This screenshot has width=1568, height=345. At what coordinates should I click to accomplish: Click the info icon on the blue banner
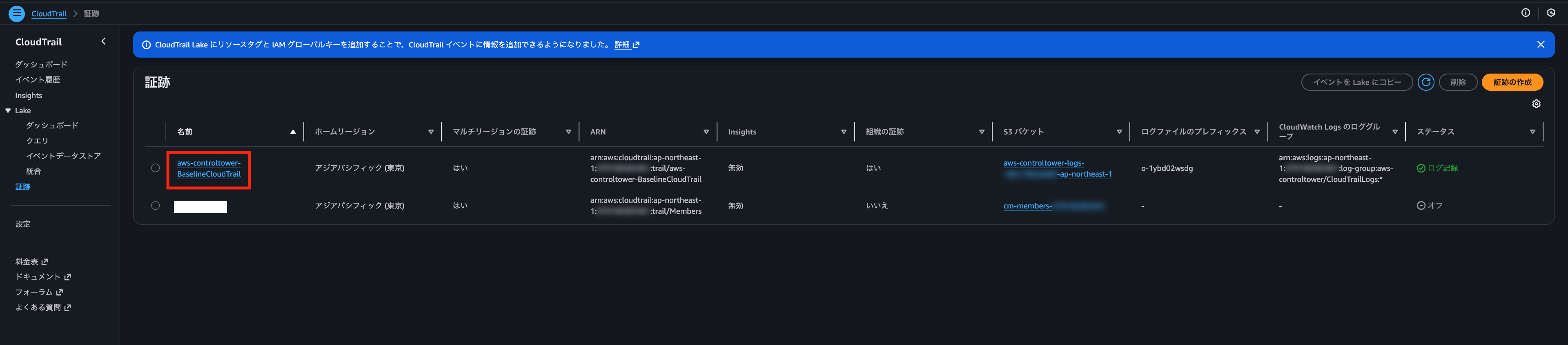click(146, 45)
